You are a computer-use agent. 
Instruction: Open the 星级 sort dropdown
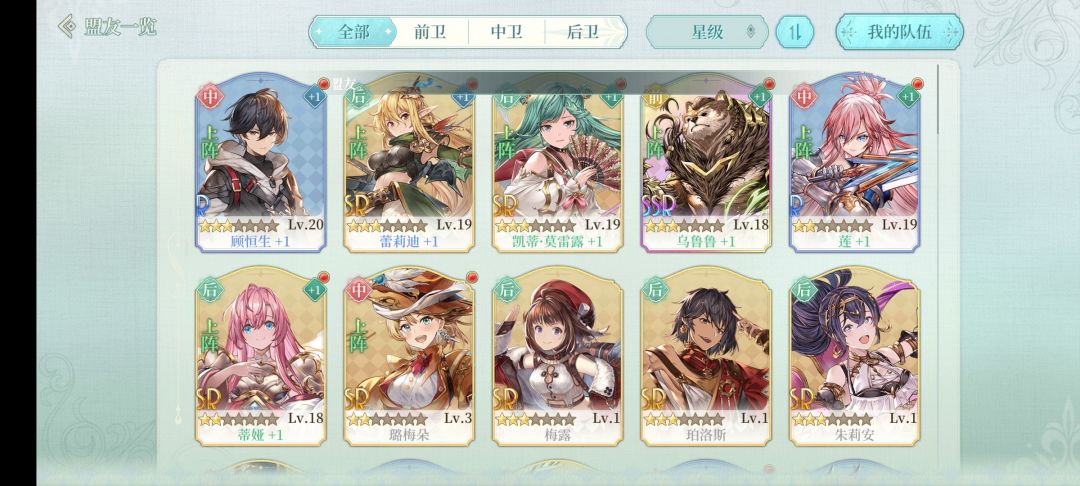(707, 32)
